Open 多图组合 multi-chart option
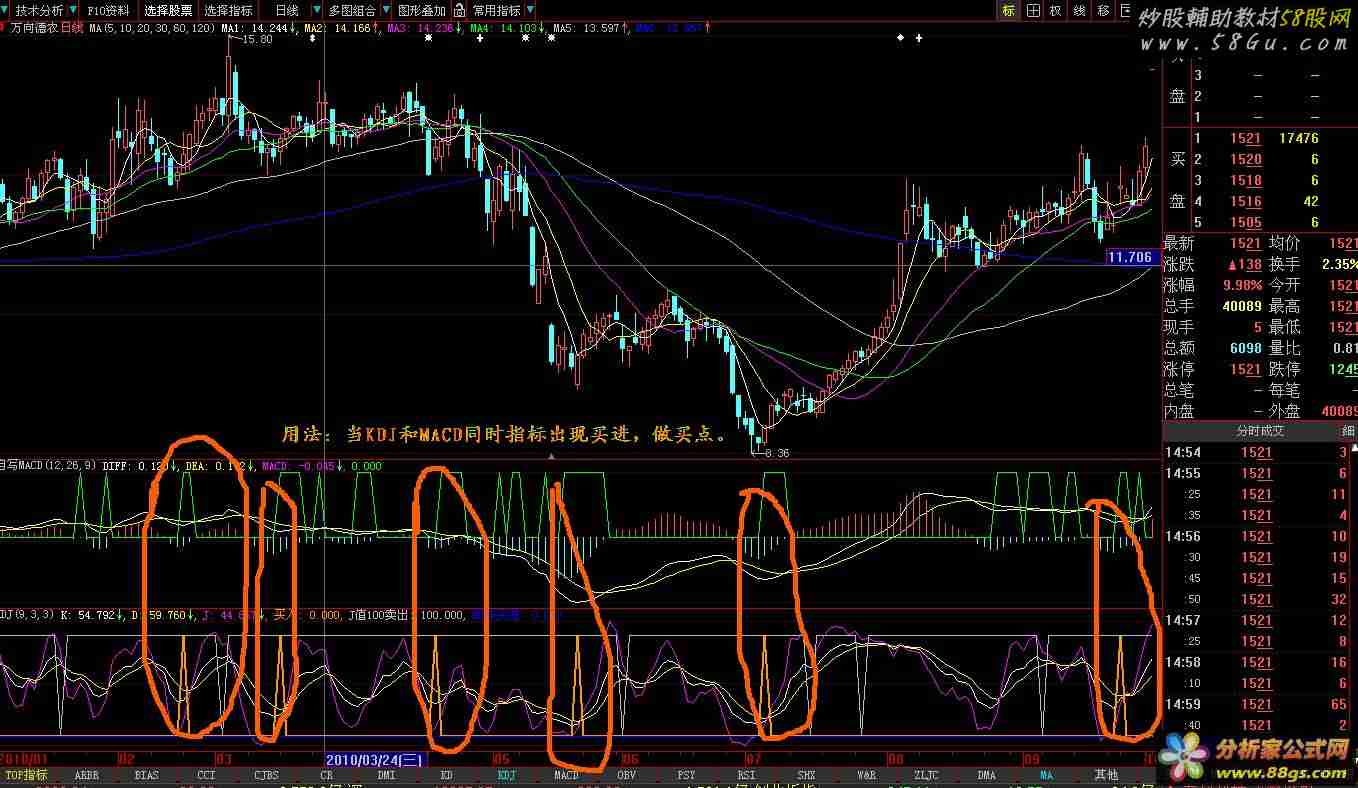The width and height of the screenshot is (1358, 788). 352,11
